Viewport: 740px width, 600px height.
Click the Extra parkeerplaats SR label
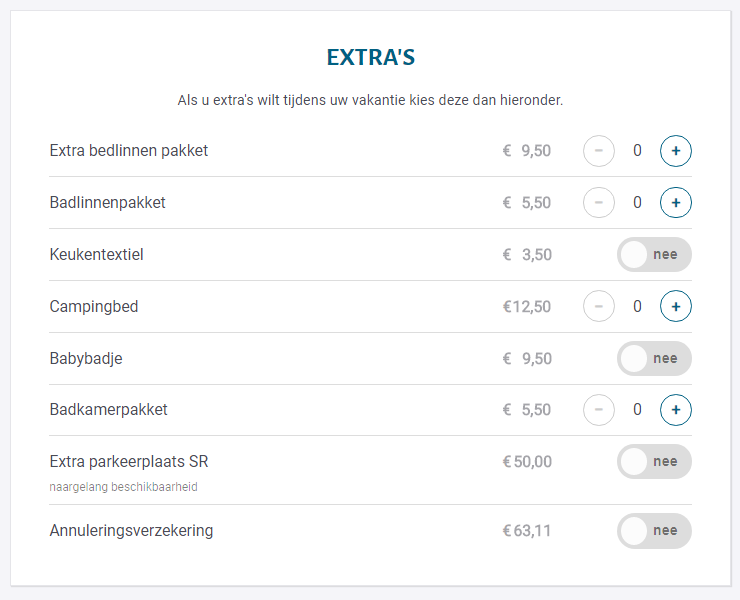coord(129,462)
